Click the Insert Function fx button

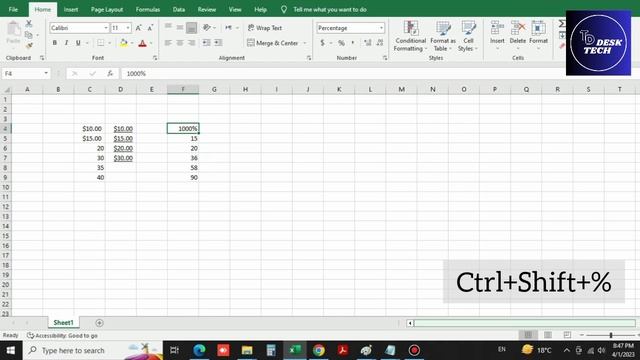coord(110,73)
